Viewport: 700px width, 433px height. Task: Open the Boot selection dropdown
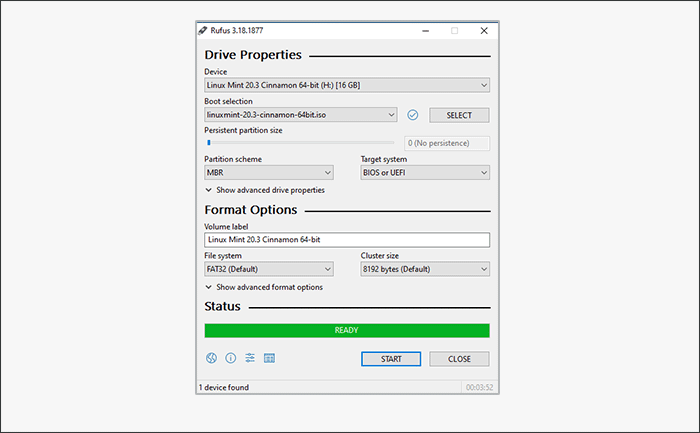click(x=300, y=115)
